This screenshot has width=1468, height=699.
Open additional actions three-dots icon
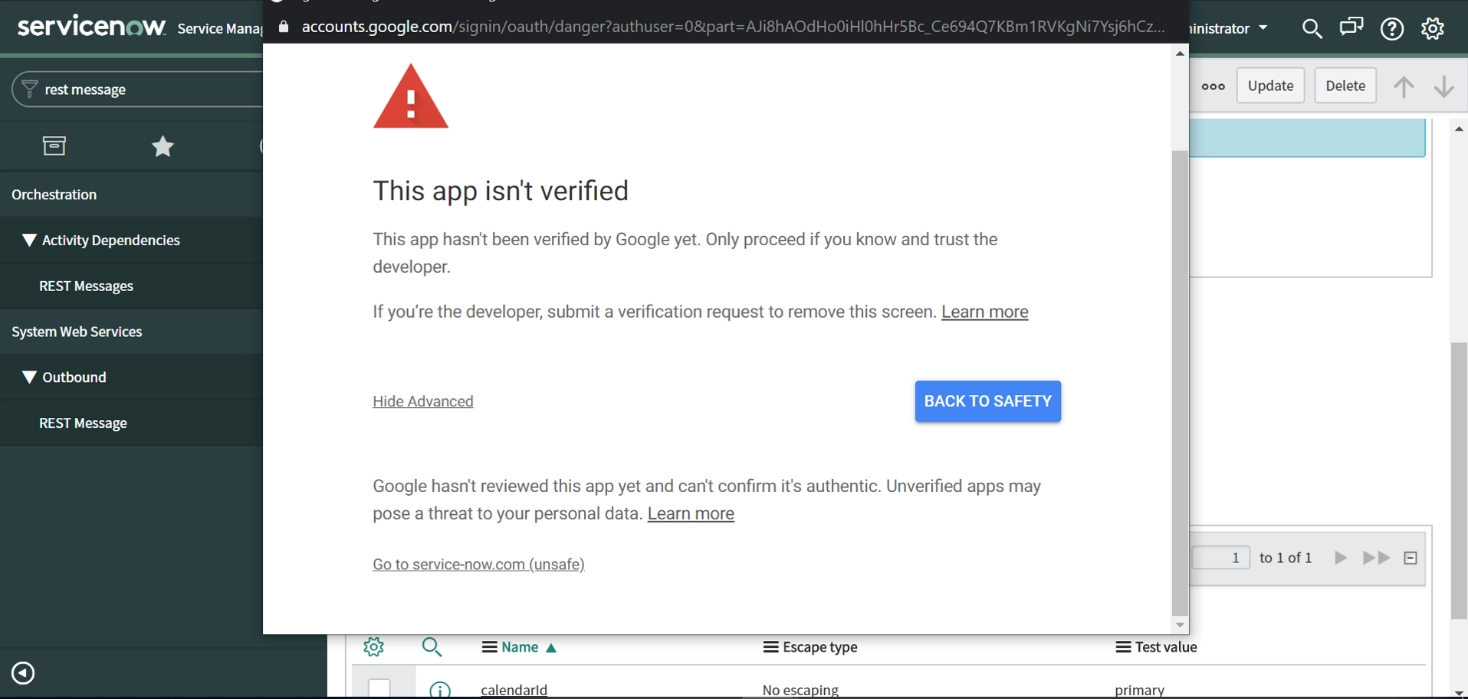point(1213,86)
